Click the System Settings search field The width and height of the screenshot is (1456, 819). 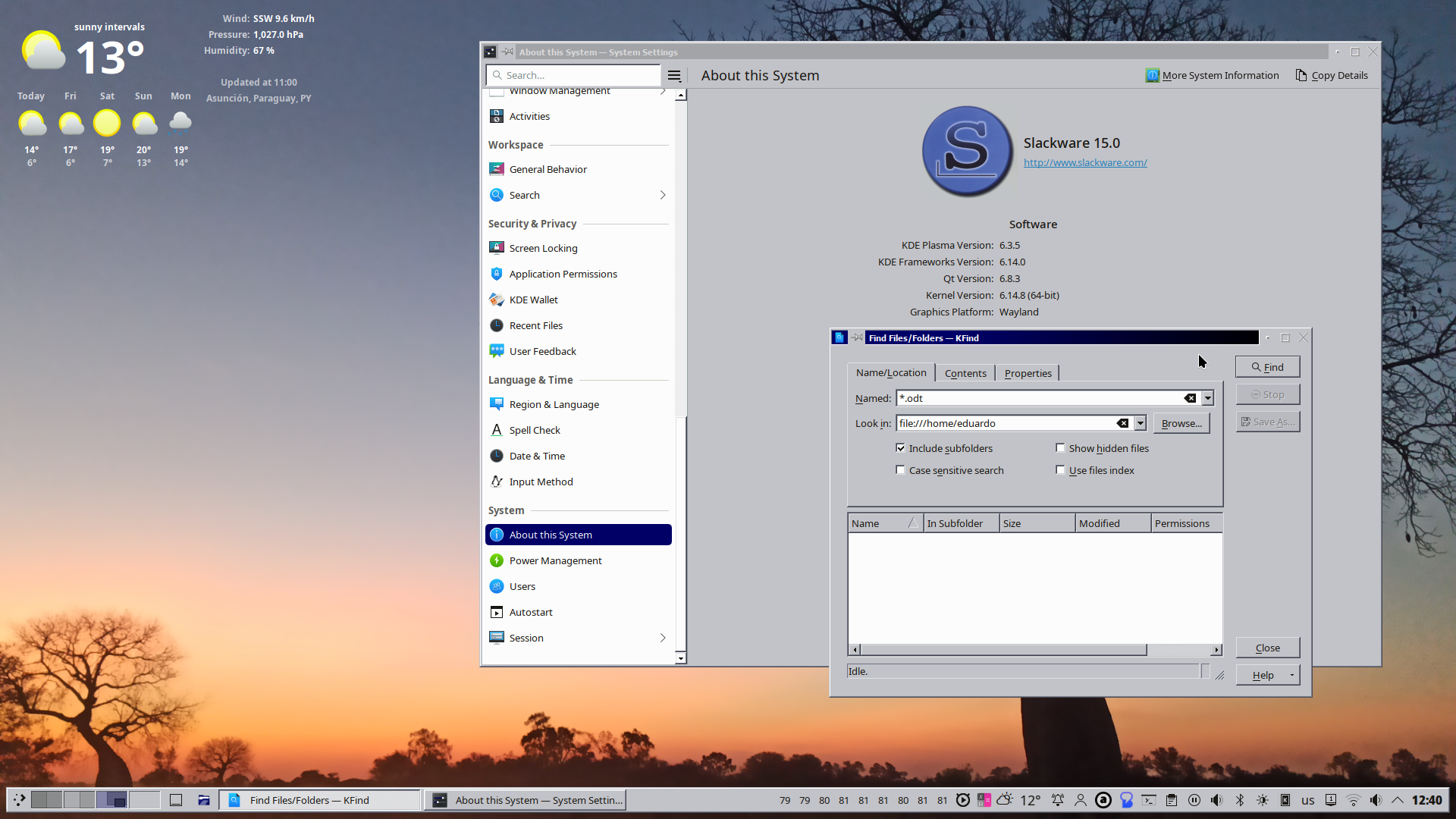(573, 75)
